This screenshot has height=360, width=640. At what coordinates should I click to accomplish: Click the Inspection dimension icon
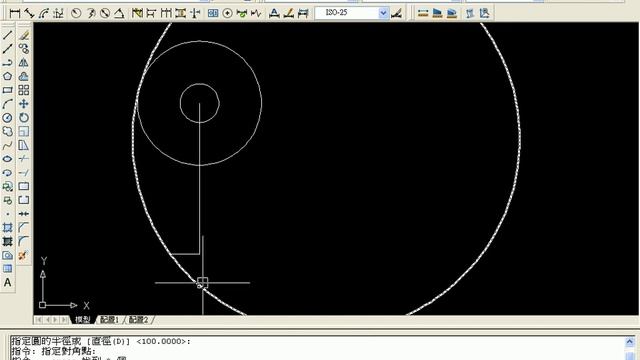242,13
